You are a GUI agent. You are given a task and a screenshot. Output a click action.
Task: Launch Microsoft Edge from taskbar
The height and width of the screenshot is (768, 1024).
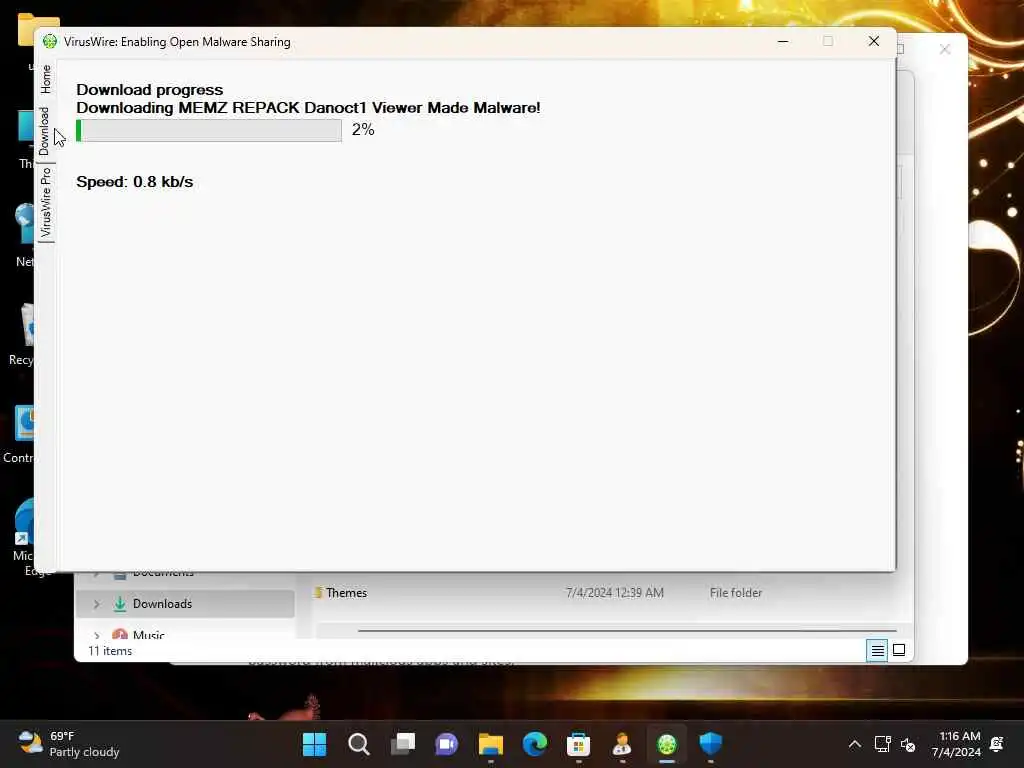(535, 744)
